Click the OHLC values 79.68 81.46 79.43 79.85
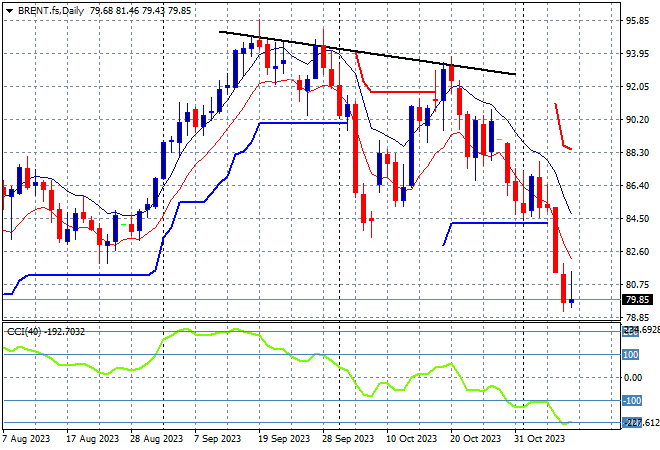This screenshot has width=660, height=450. 141,11
